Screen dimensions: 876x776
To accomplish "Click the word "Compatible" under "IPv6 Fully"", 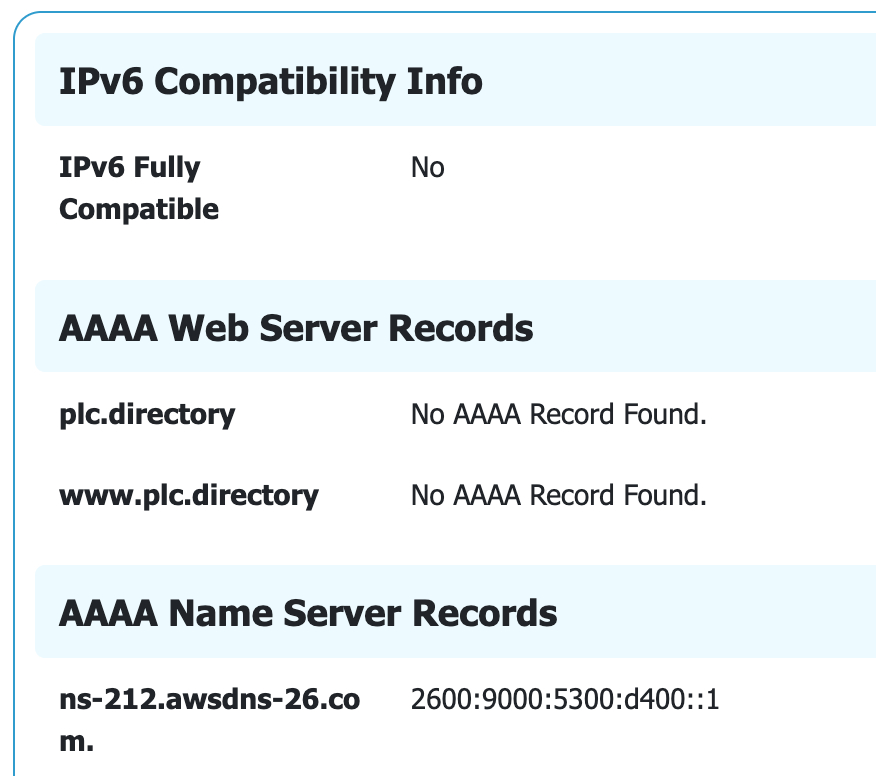I will [139, 210].
